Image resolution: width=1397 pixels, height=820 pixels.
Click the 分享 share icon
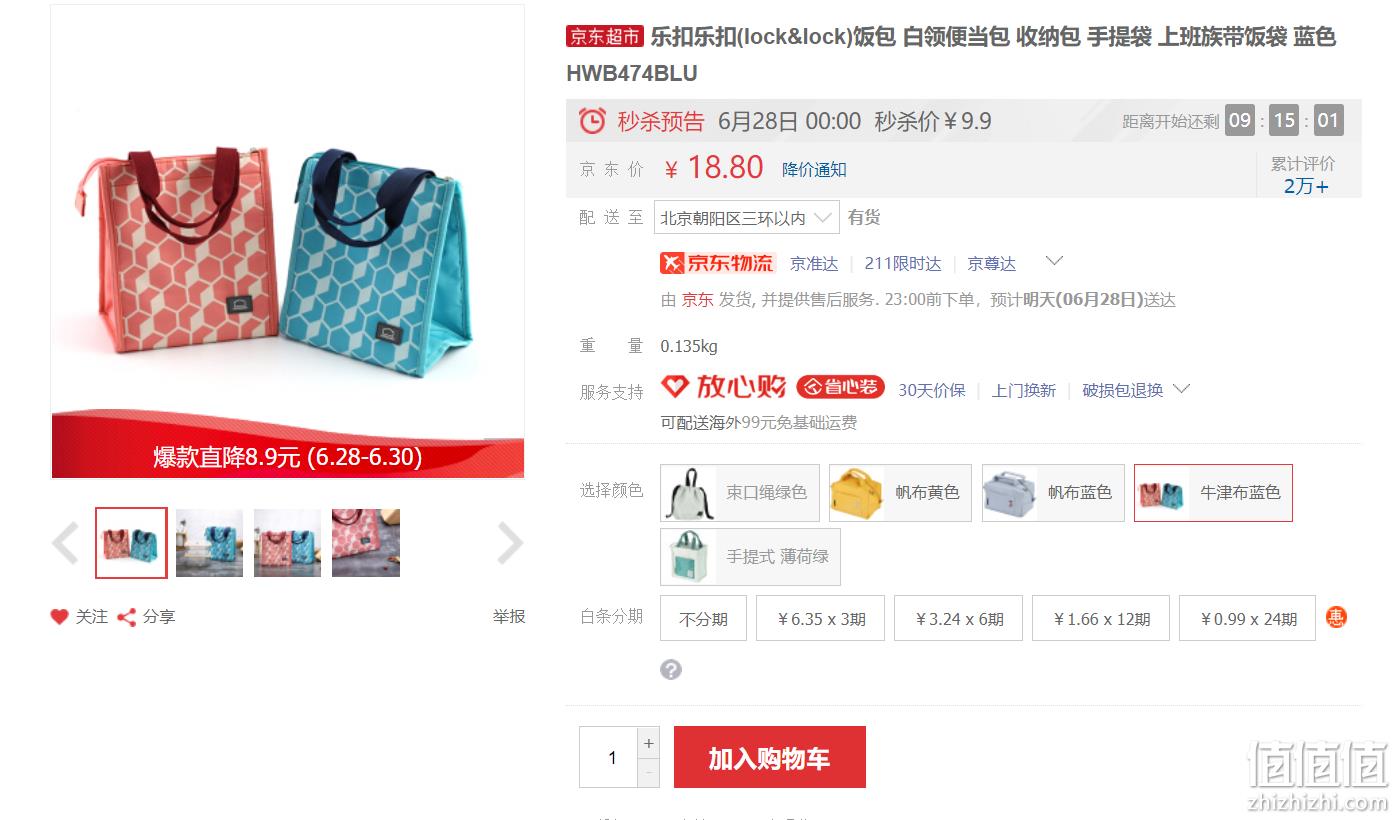pyautogui.click(x=127, y=617)
